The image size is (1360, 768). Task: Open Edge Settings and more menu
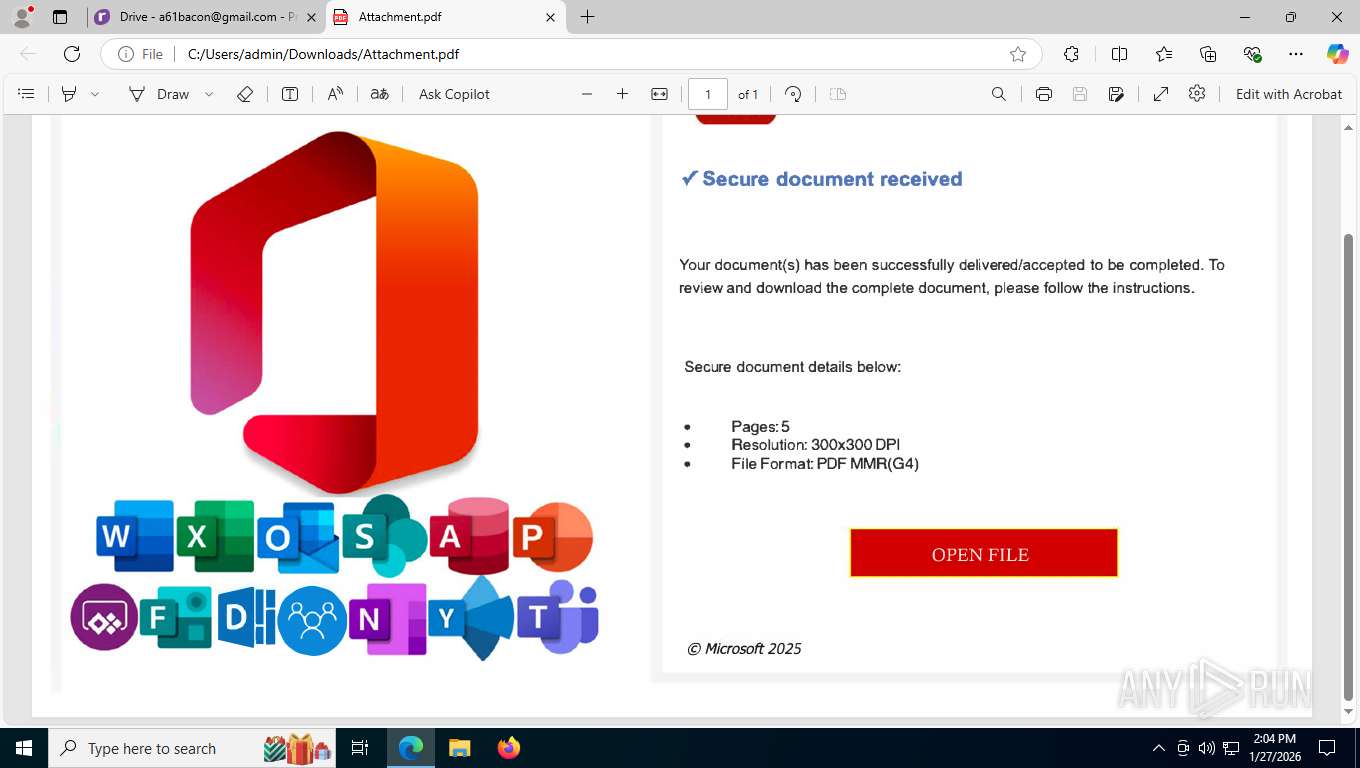pyautogui.click(x=1296, y=54)
